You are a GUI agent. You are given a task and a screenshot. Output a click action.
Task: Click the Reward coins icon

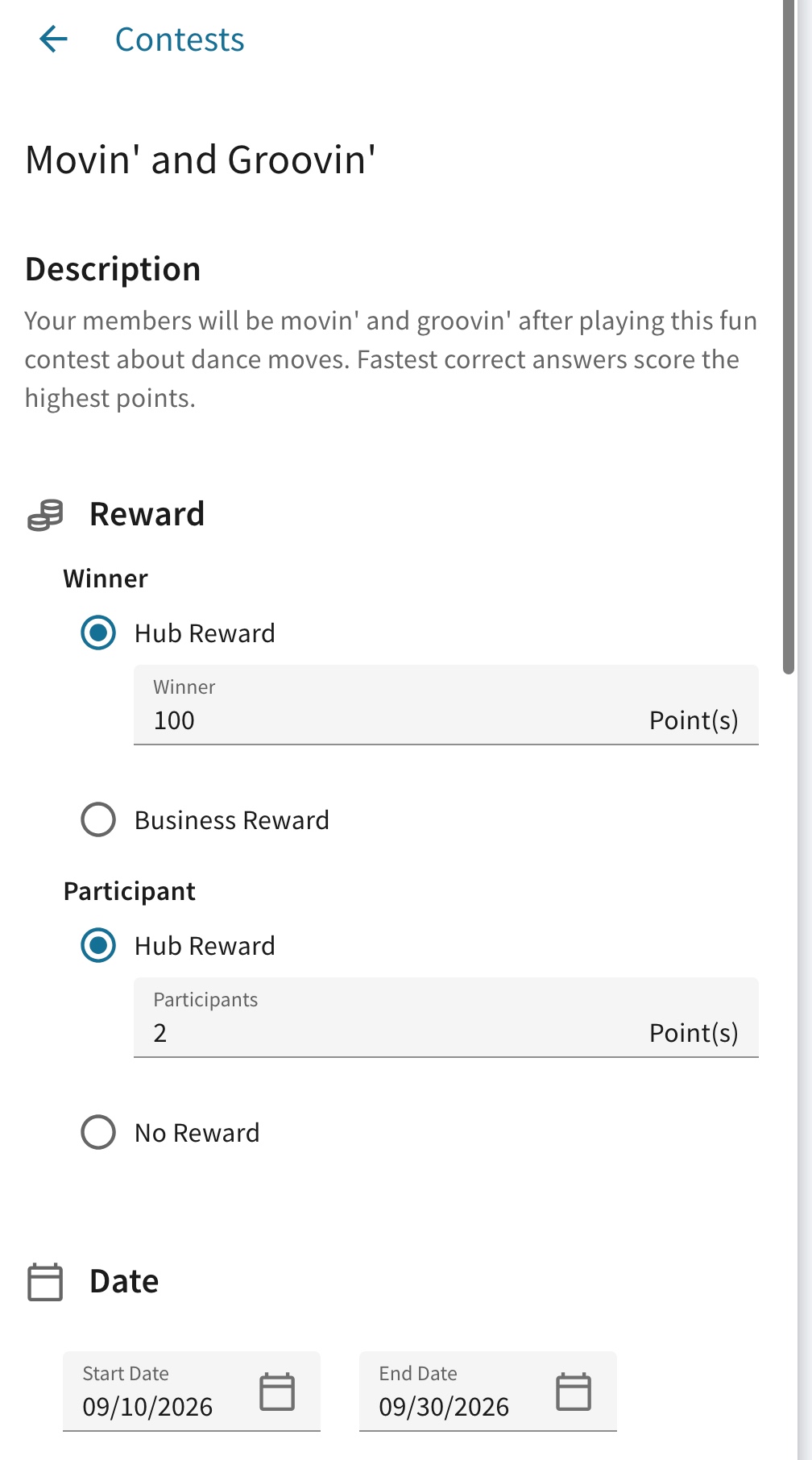[x=45, y=515]
